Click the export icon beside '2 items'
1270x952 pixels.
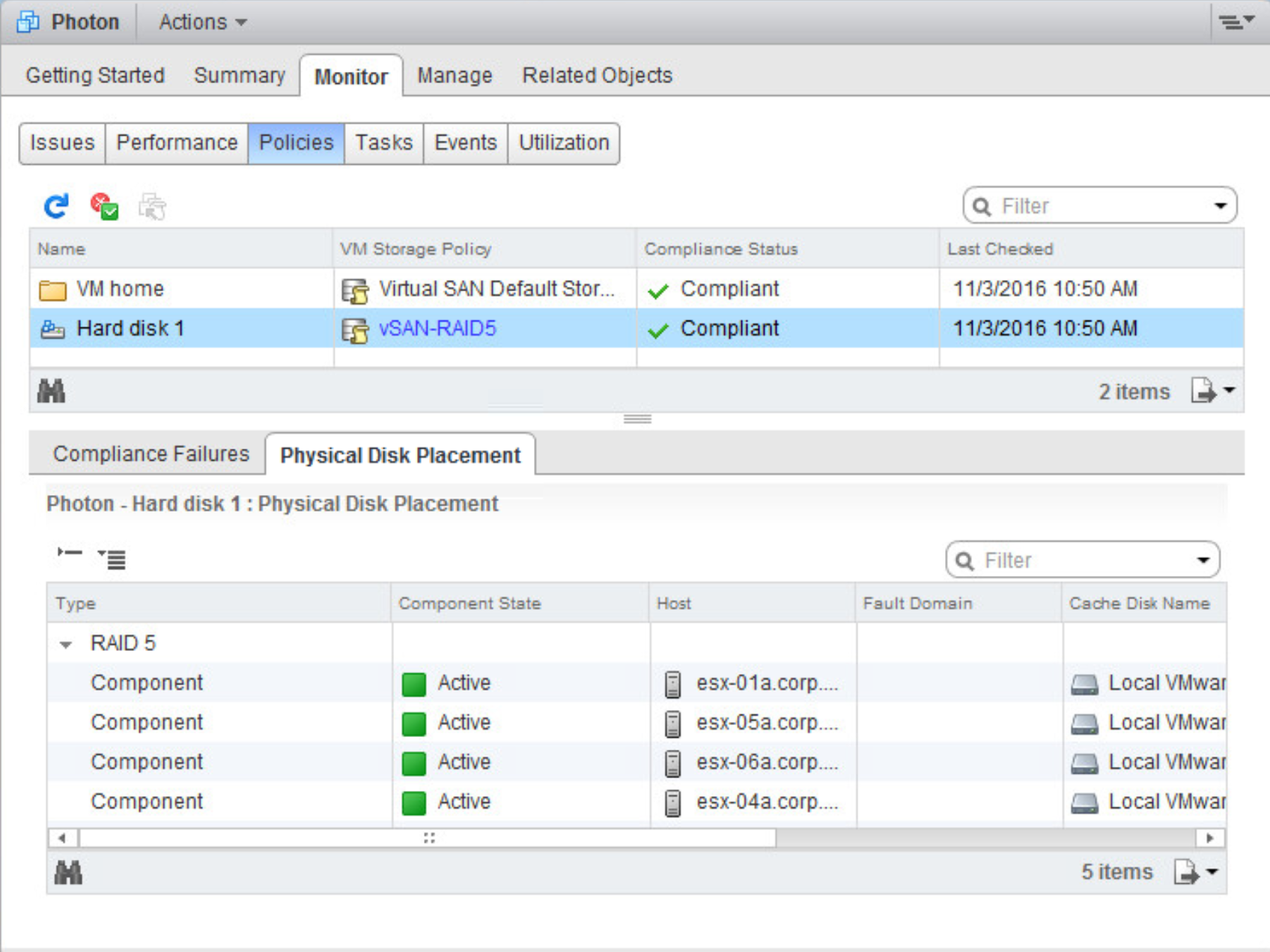tap(1203, 391)
